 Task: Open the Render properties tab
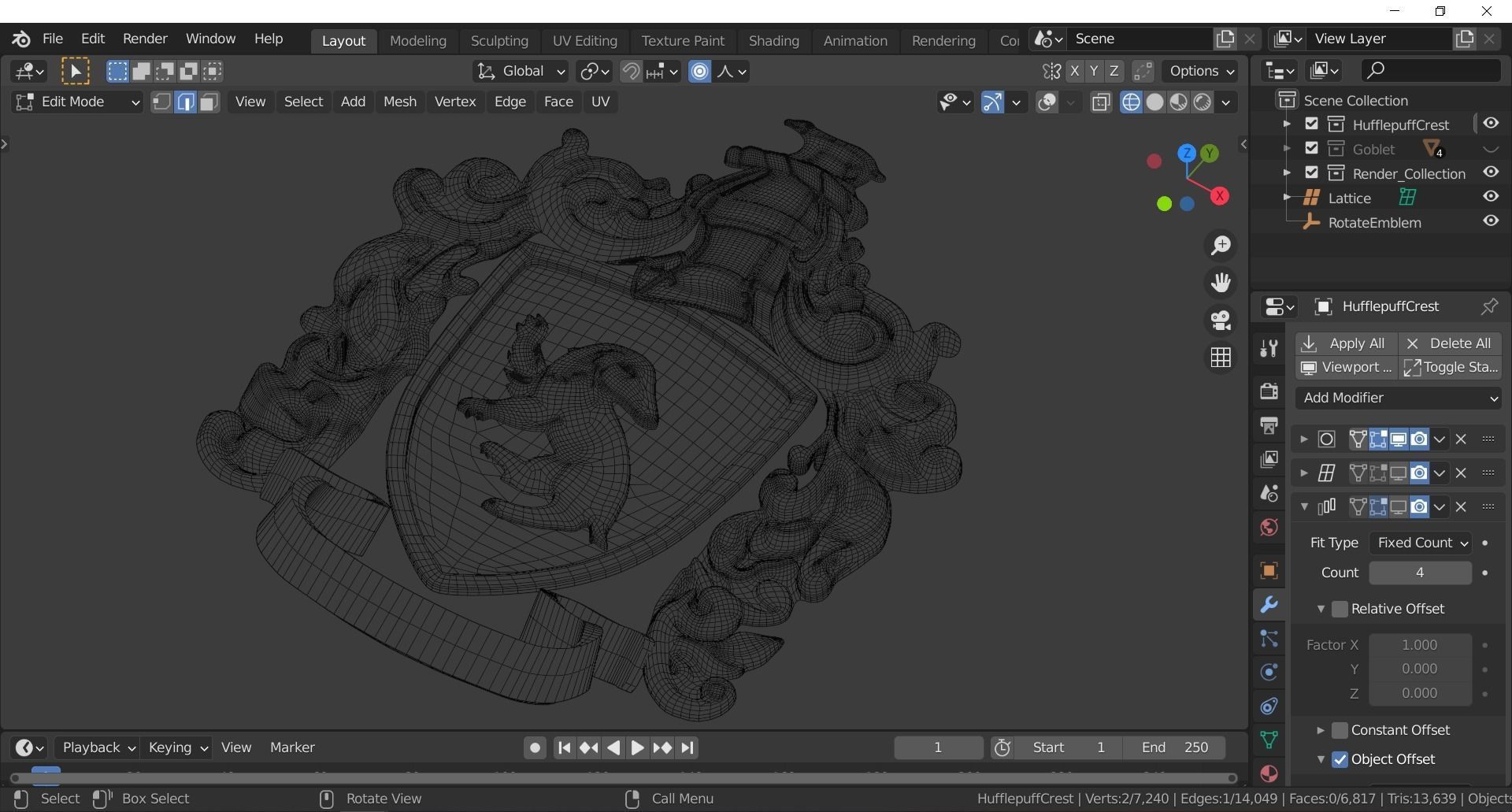1269,391
